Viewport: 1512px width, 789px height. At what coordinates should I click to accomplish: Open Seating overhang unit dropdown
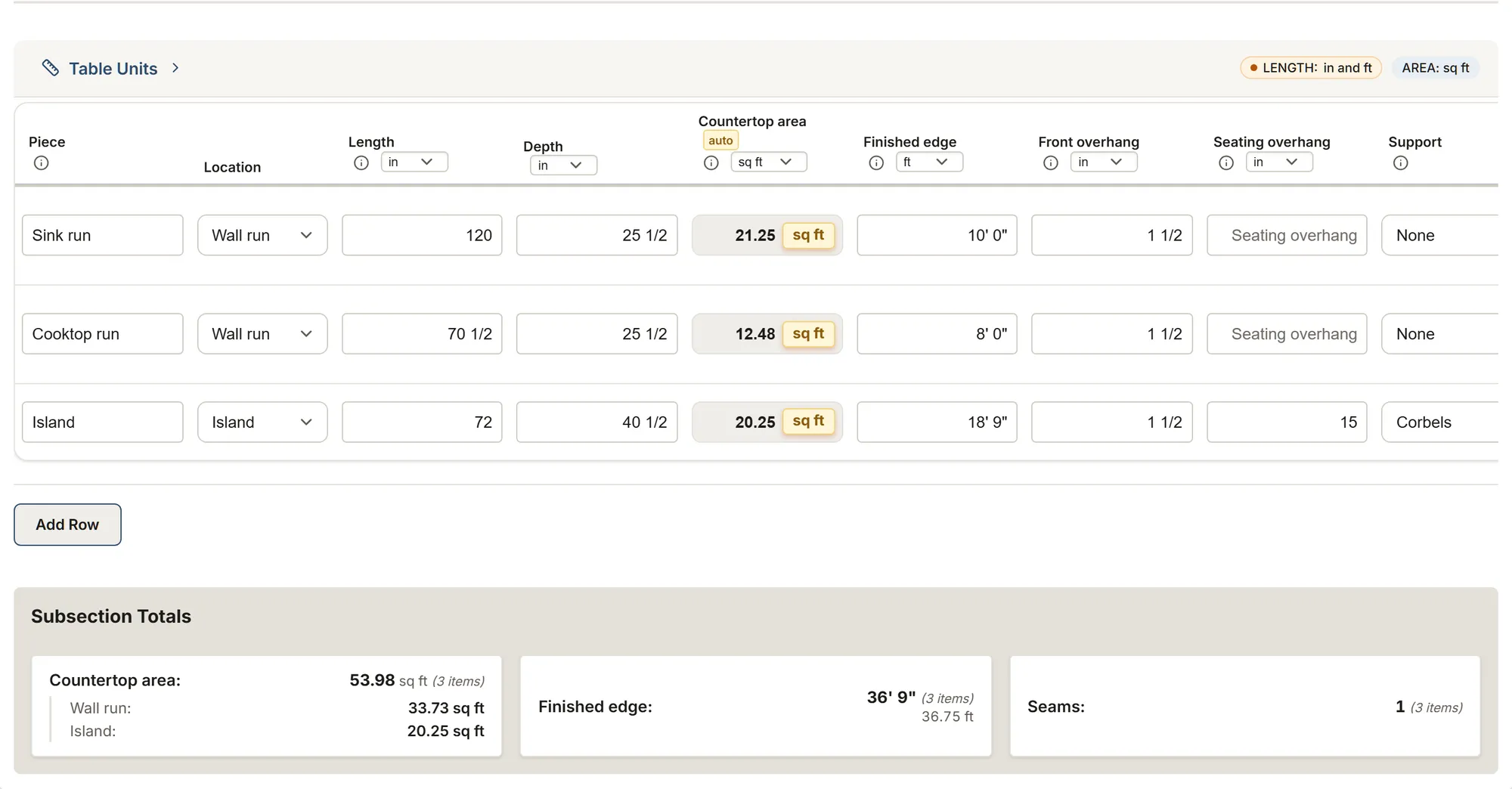(1279, 162)
